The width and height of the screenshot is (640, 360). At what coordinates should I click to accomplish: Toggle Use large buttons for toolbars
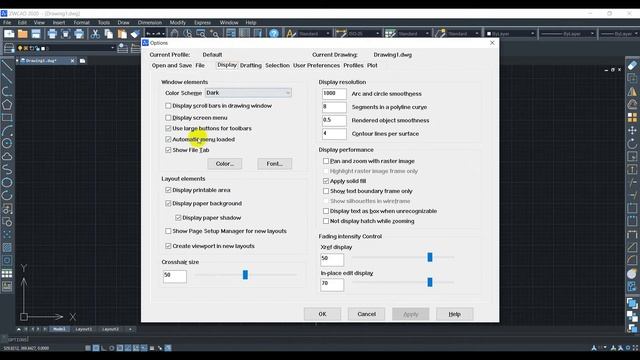[168, 128]
